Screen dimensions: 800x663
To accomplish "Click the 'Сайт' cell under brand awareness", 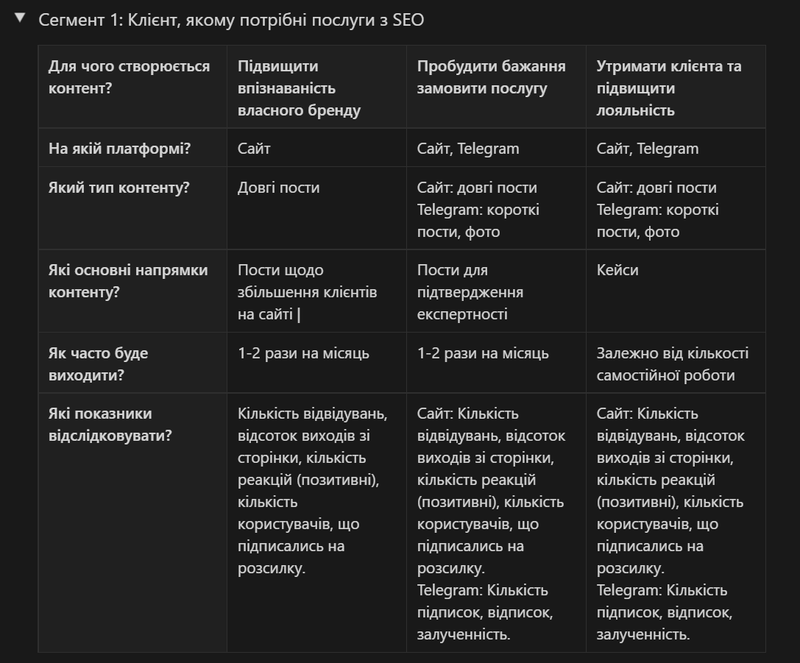I will 317,148.
